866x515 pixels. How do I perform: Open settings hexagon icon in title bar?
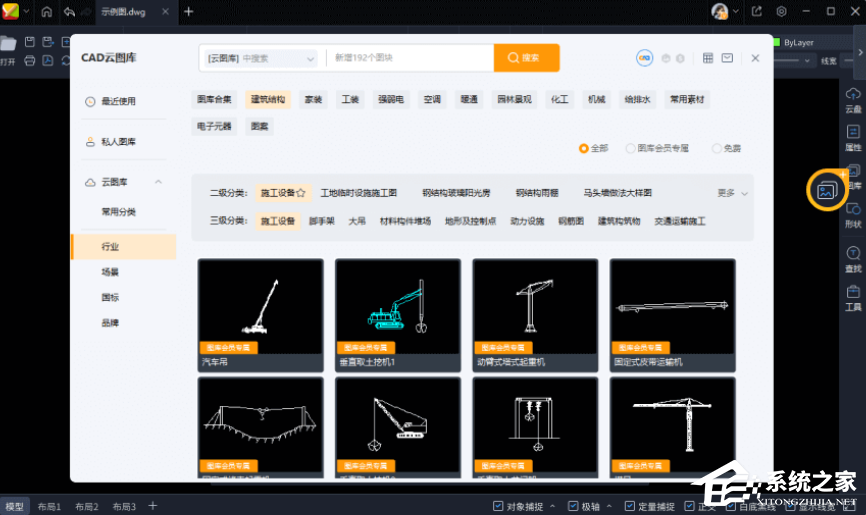pyautogui.click(x=781, y=12)
